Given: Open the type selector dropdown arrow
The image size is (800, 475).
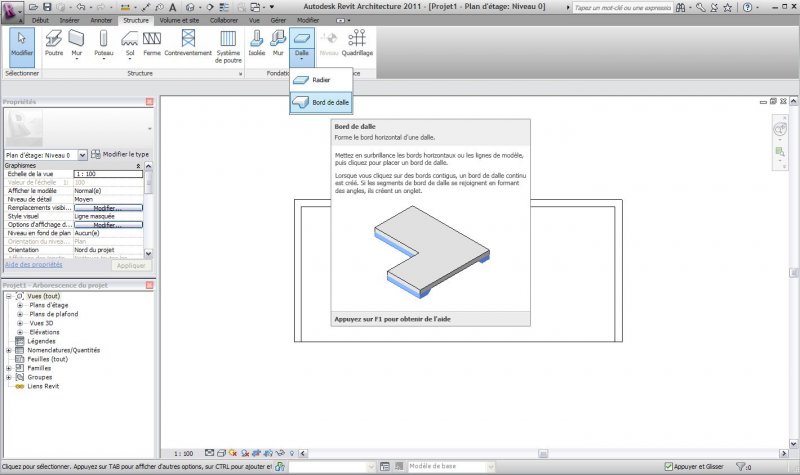Looking at the screenshot, I should point(149,129).
